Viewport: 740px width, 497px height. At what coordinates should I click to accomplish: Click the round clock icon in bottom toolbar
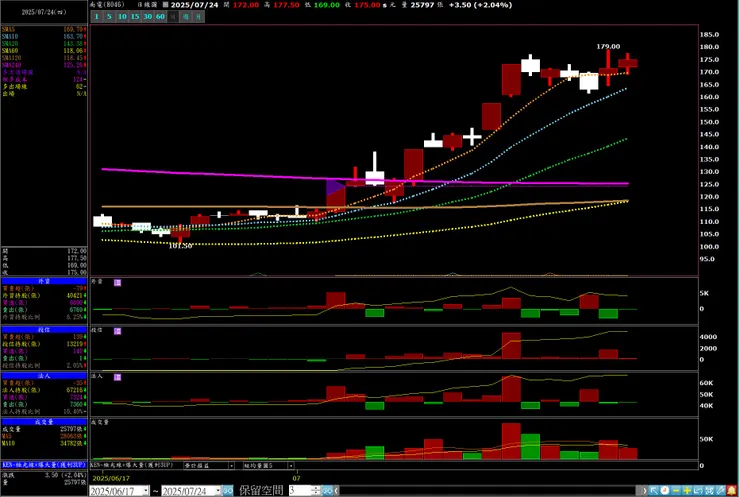[x=665, y=491]
